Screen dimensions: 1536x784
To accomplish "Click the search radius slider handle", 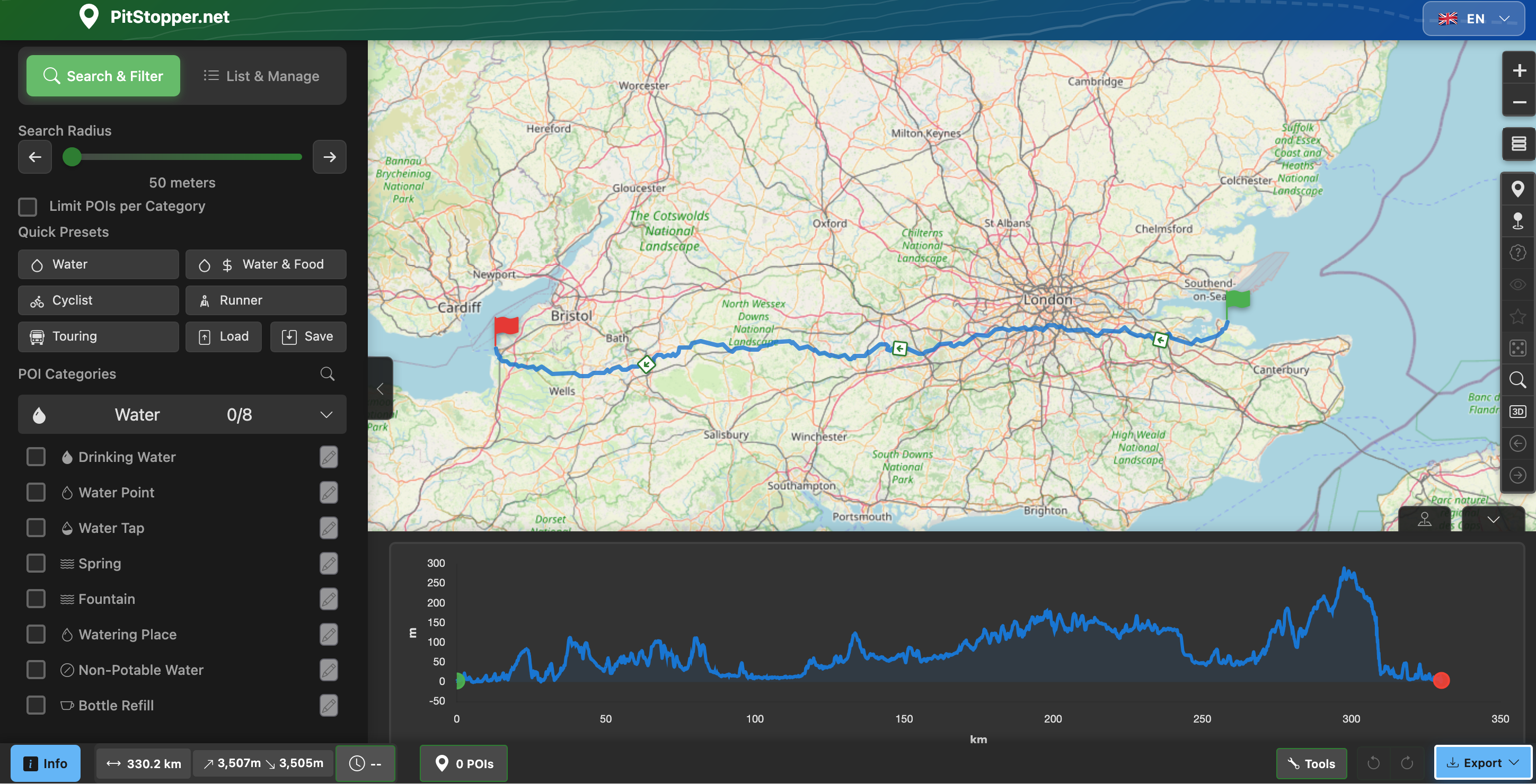I will coord(72,157).
